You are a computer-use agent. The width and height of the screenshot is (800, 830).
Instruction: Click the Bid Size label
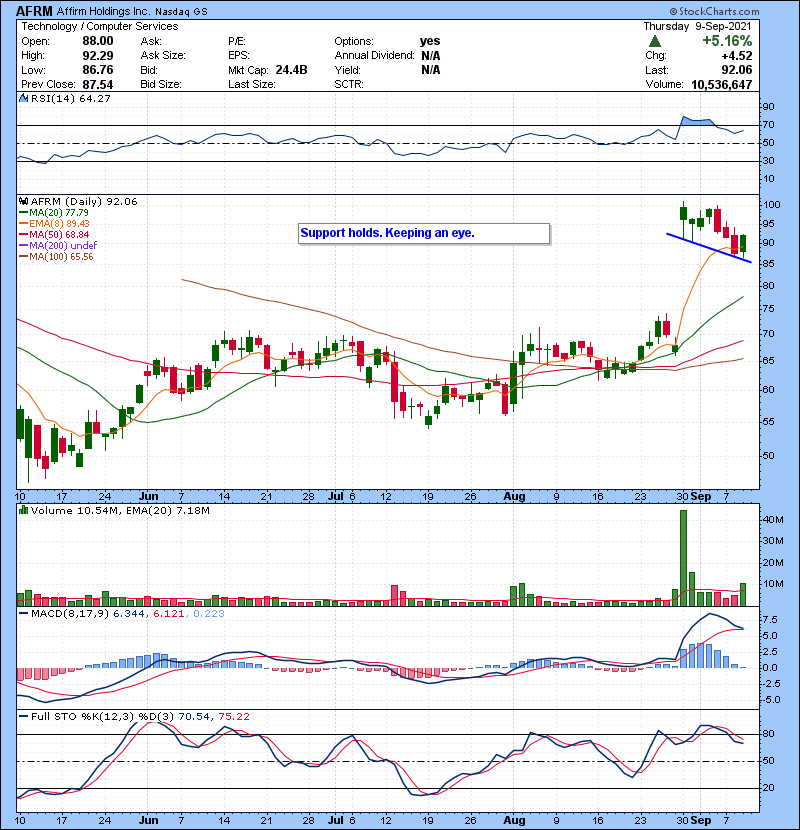(161, 84)
